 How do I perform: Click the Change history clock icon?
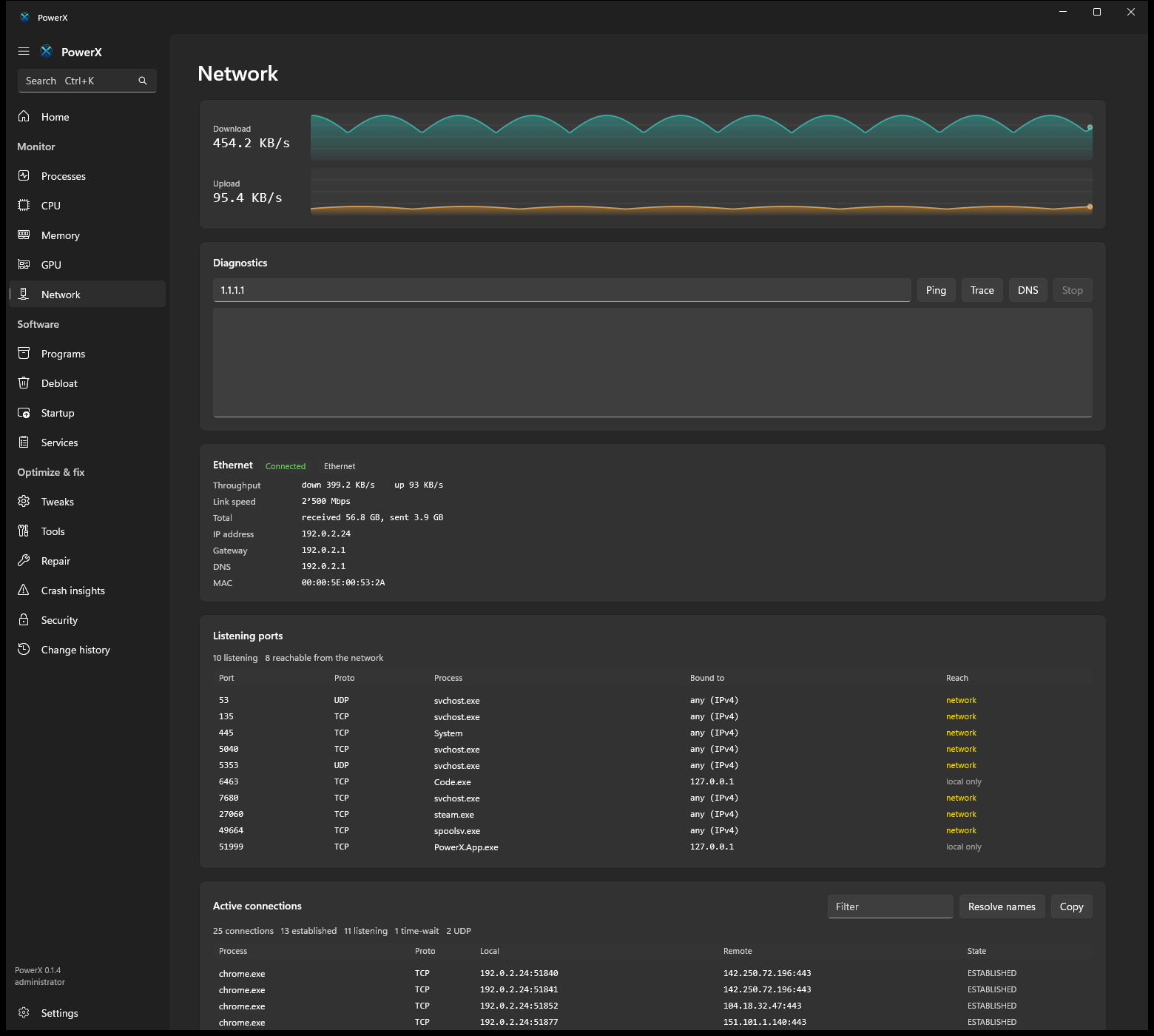(24, 649)
